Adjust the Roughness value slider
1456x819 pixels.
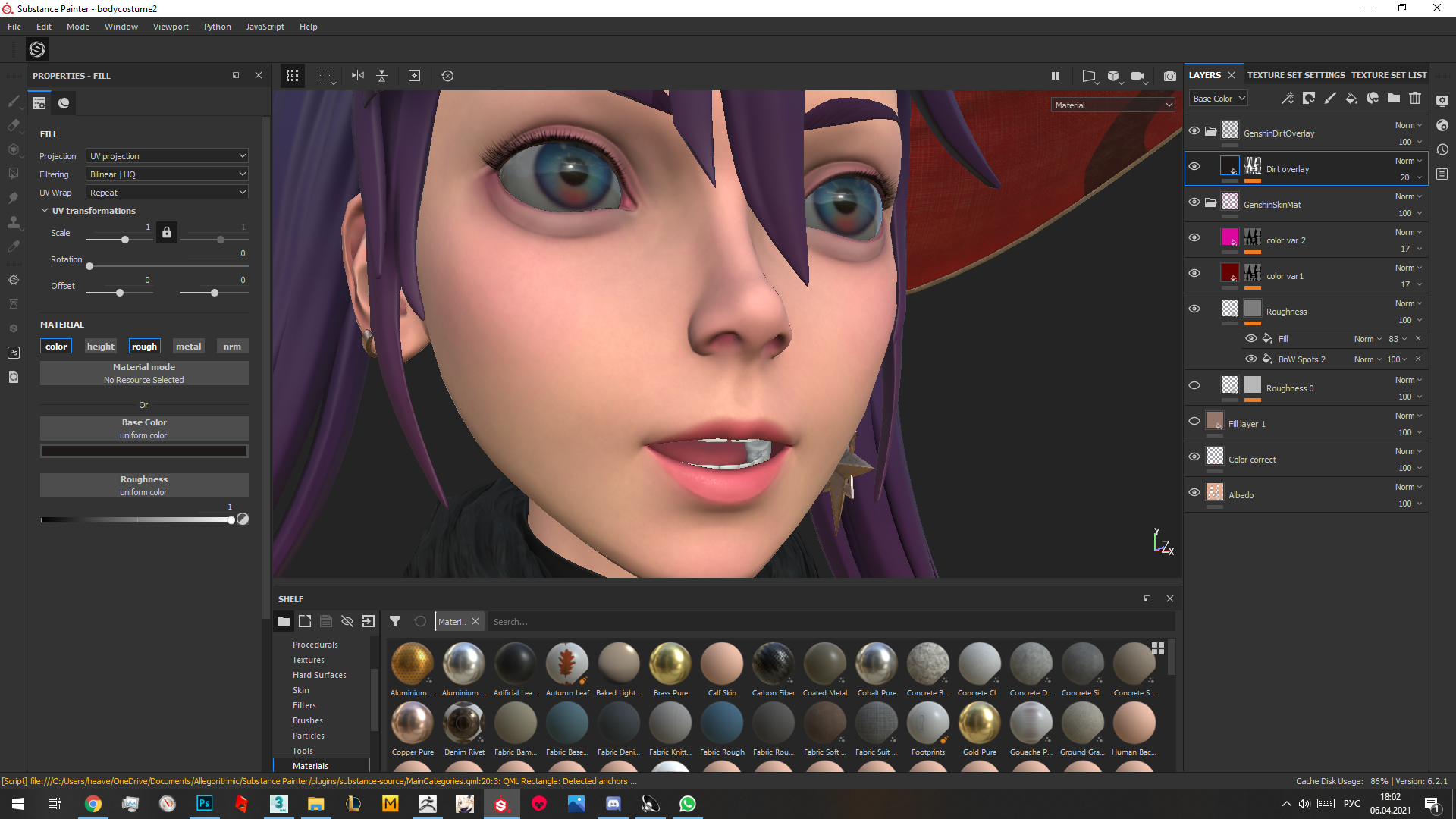(x=136, y=520)
